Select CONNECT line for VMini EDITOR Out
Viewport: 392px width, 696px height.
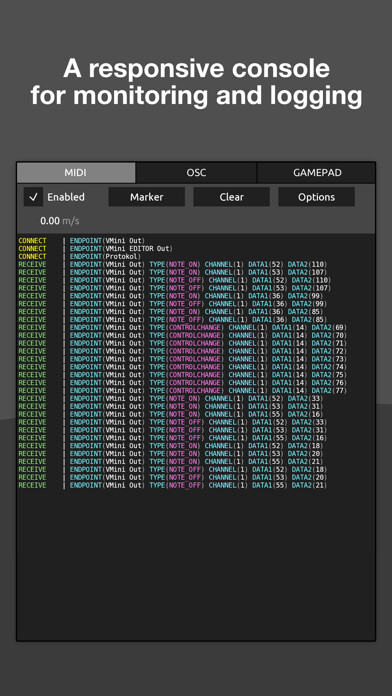click(x=95, y=249)
